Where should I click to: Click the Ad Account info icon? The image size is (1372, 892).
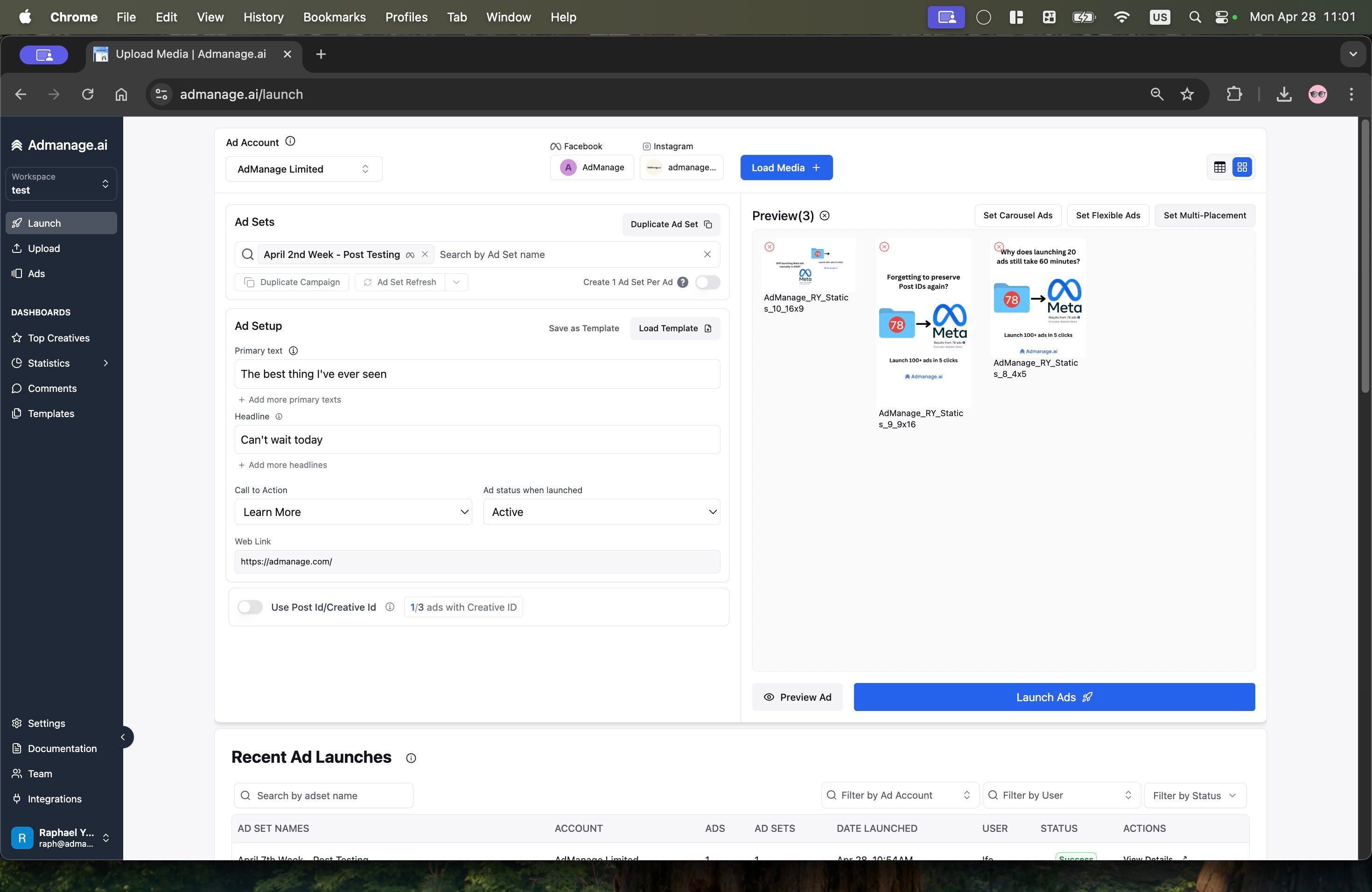coord(291,141)
